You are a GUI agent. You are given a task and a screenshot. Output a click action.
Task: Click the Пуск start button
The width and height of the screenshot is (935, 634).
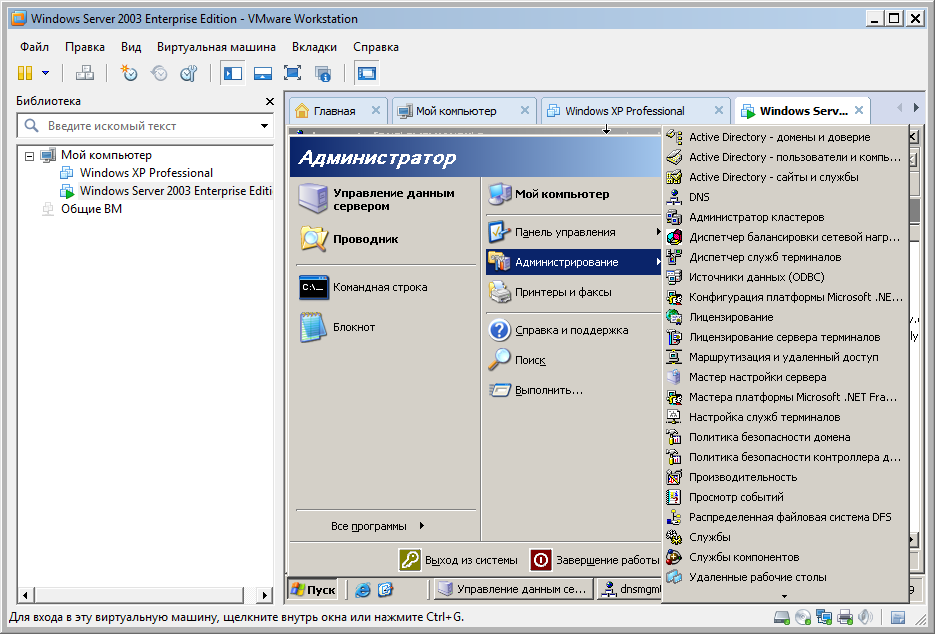click(313, 590)
